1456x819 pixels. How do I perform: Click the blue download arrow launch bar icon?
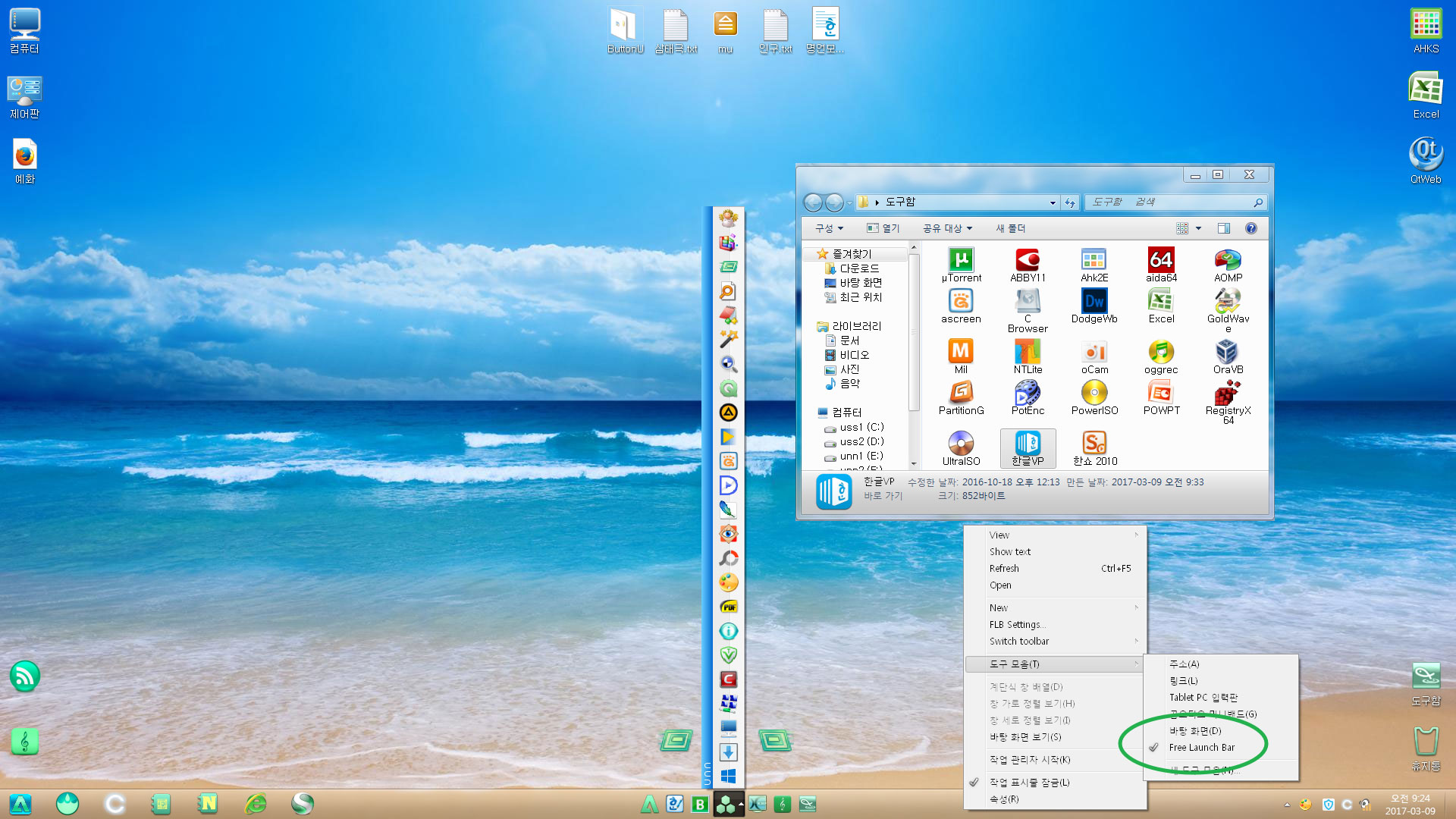[728, 752]
